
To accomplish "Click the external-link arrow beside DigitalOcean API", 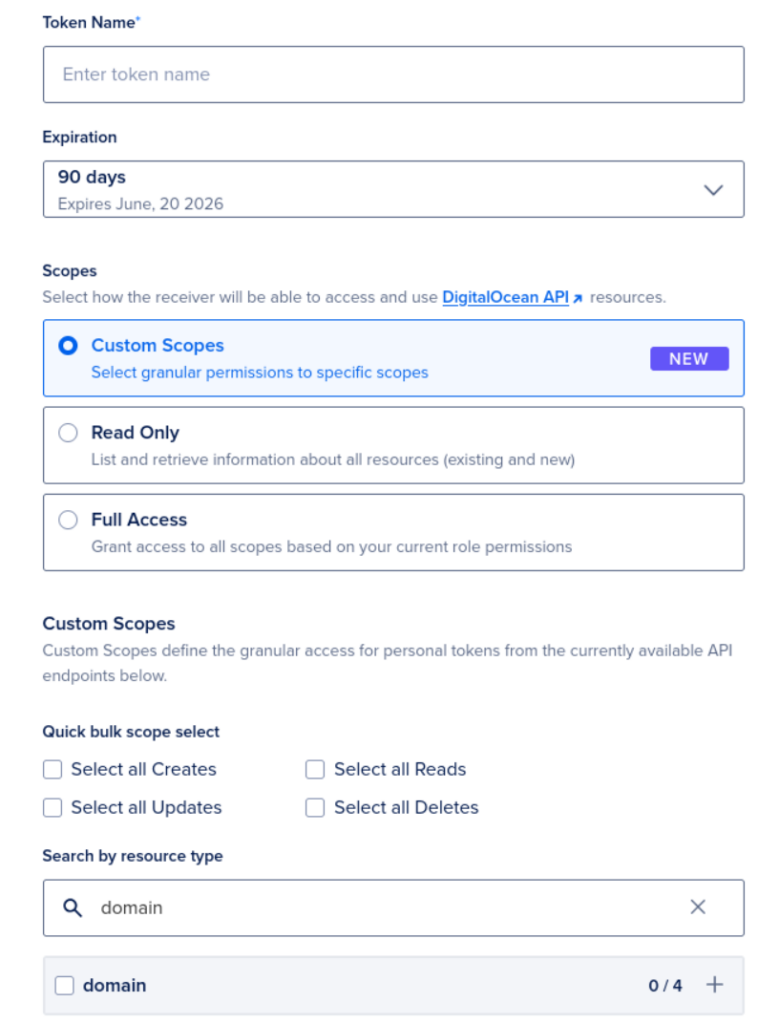I will [578, 298].
